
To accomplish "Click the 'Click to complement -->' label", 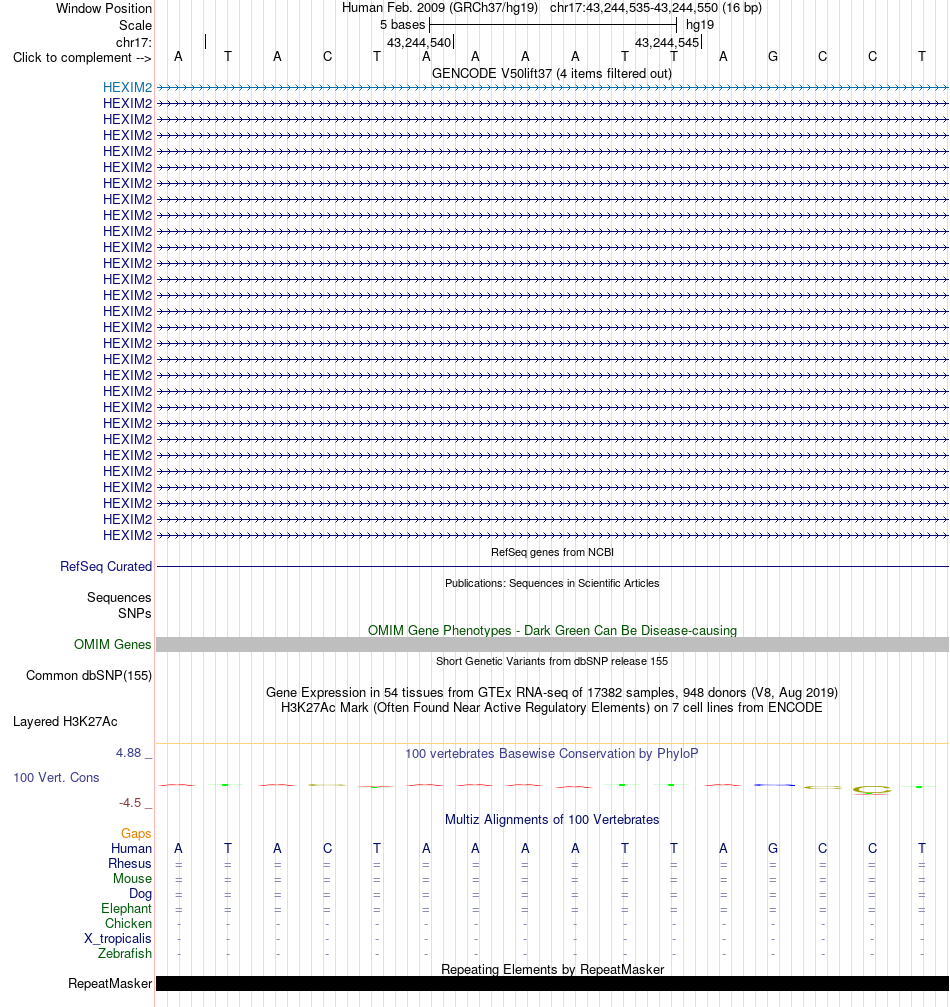I will pyautogui.click(x=82, y=58).
